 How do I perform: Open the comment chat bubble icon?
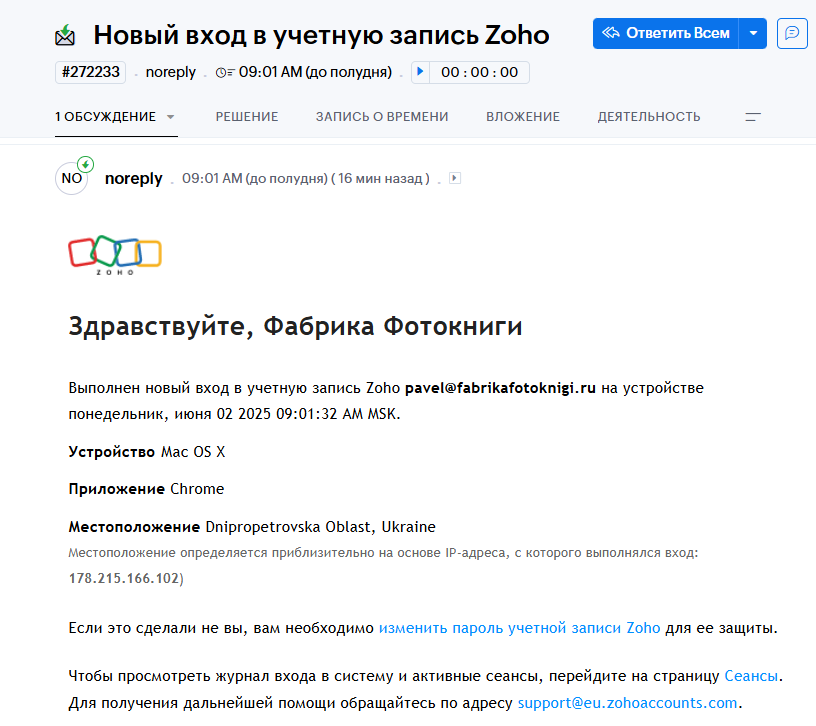pyautogui.click(x=792, y=33)
